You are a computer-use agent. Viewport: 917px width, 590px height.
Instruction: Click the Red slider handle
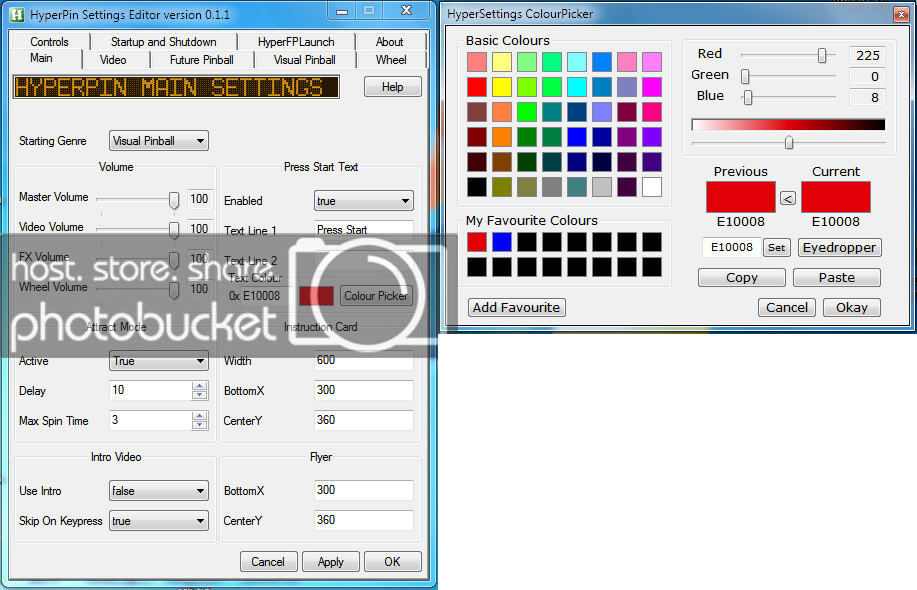tap(822, 56)
